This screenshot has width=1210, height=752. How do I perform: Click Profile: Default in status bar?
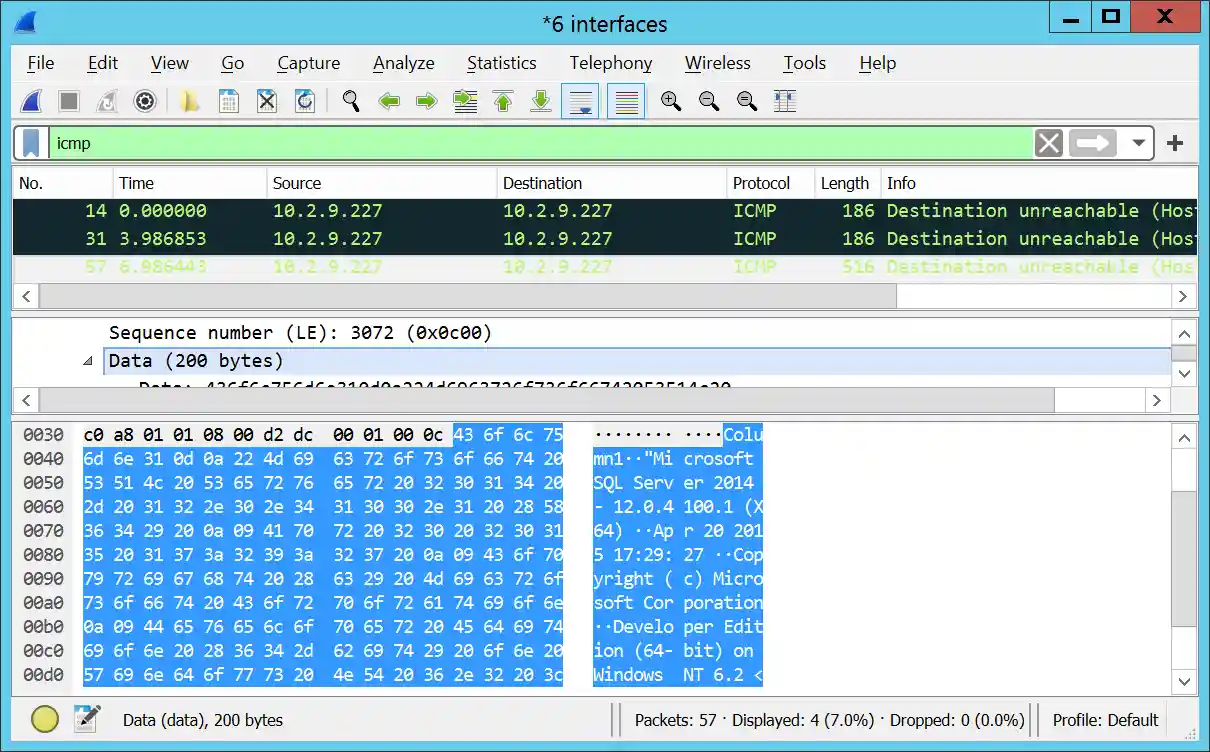coord(1105,720)
